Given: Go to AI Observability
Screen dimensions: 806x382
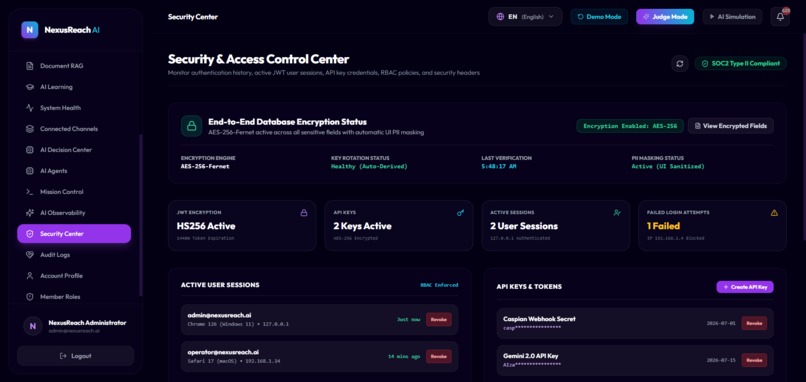Looking at the screenshot, I should coord(74,213).
